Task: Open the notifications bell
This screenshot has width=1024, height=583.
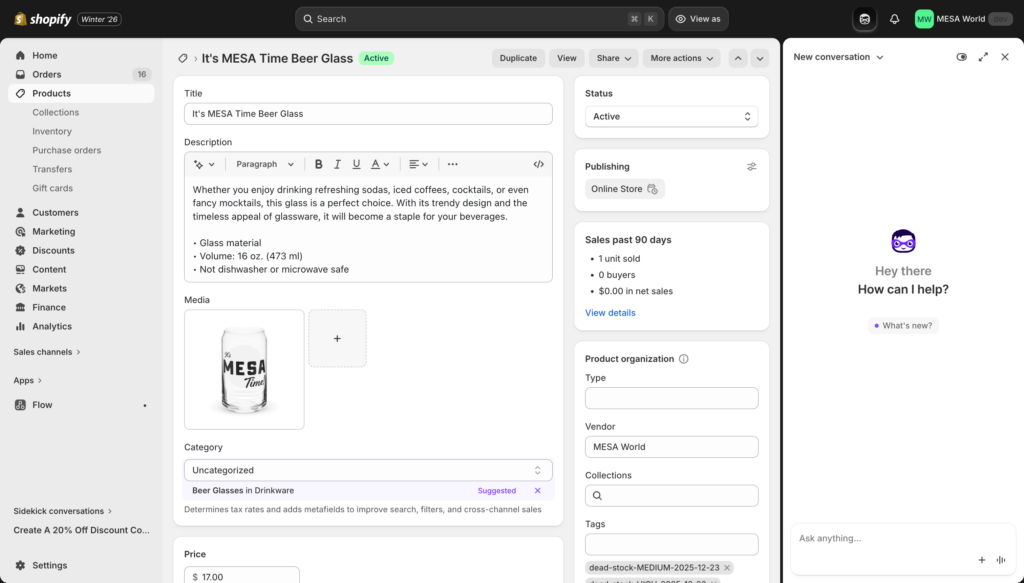Action: (x=893, y=18)
